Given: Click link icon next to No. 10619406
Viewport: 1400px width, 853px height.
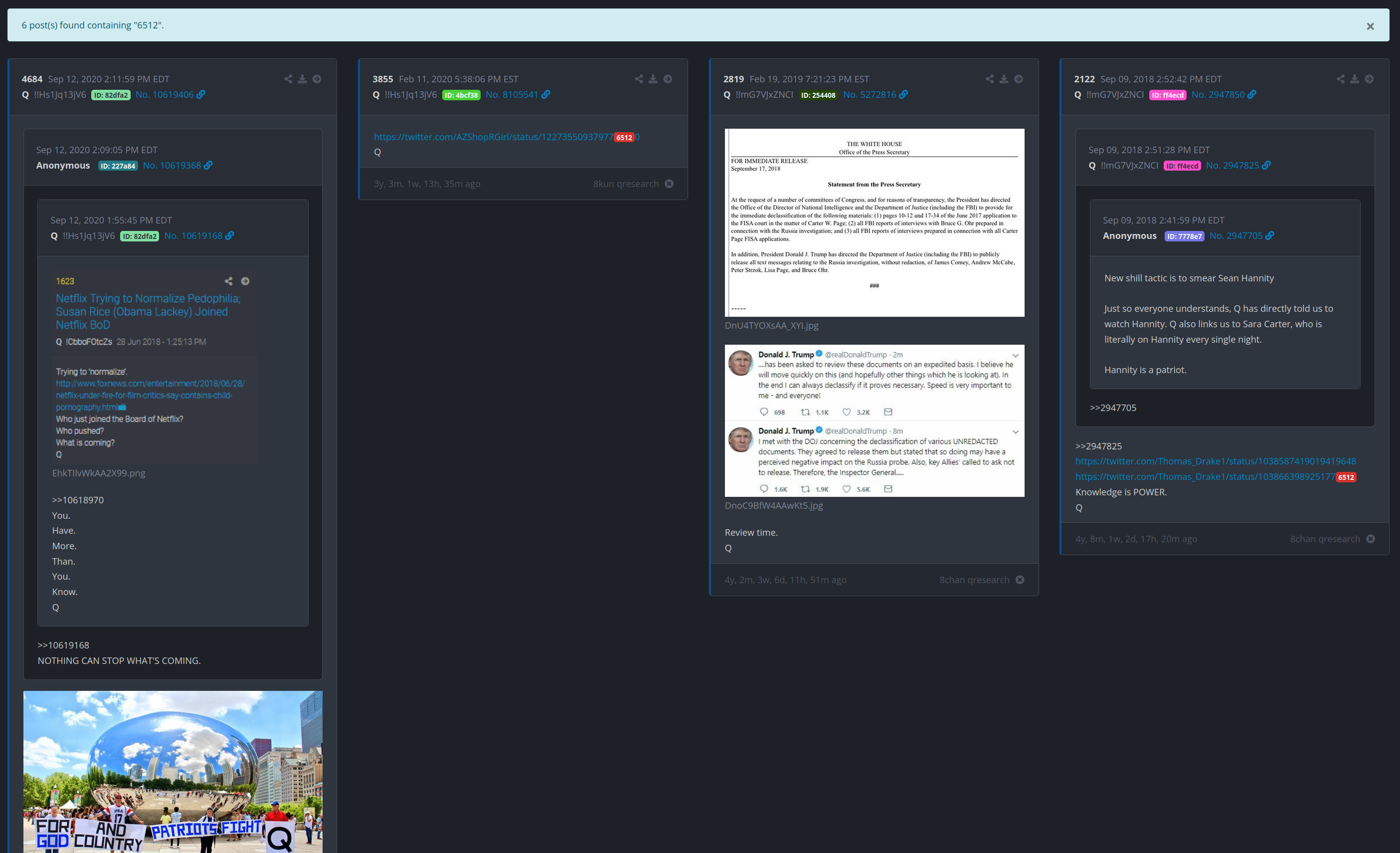Looking at the screenshot, I should 201,94.
